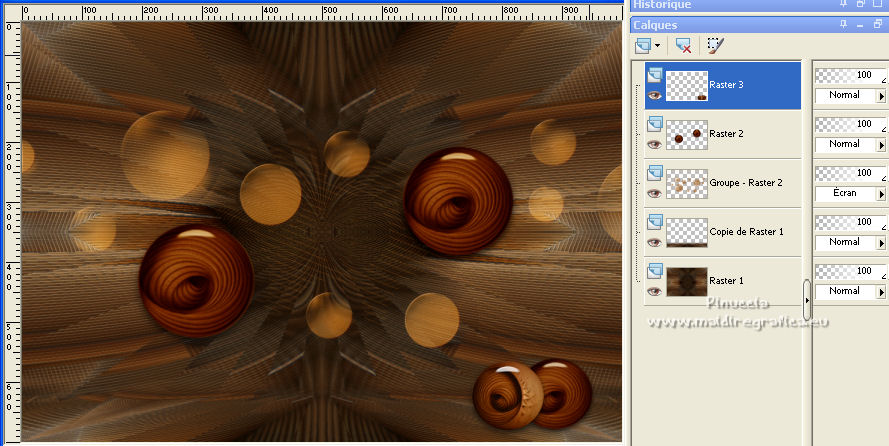Click the layer type icon of Raster 1

pyautogui.click(x=655, y=270)
